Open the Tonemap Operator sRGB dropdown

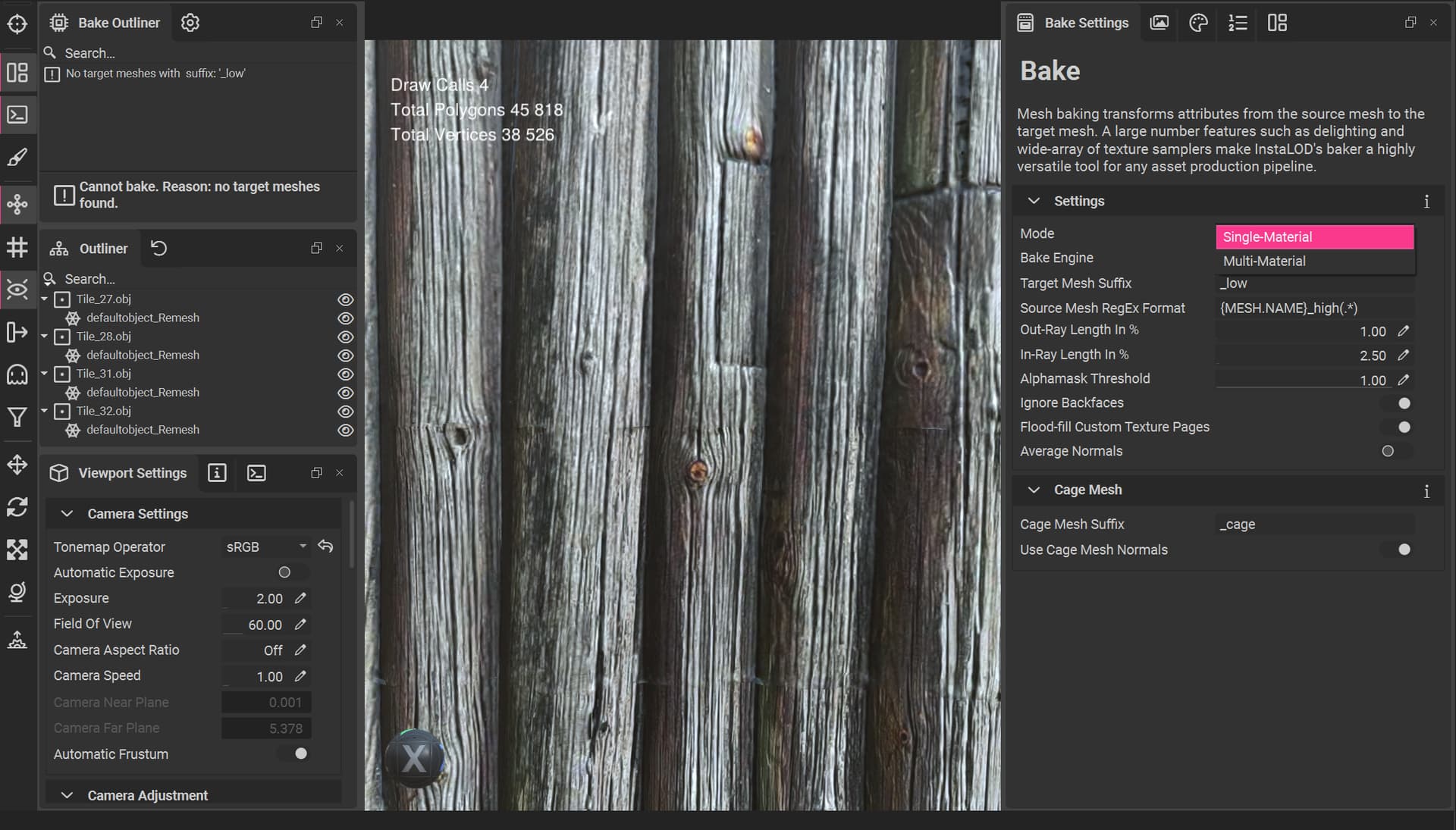click(x=265, y=547)
